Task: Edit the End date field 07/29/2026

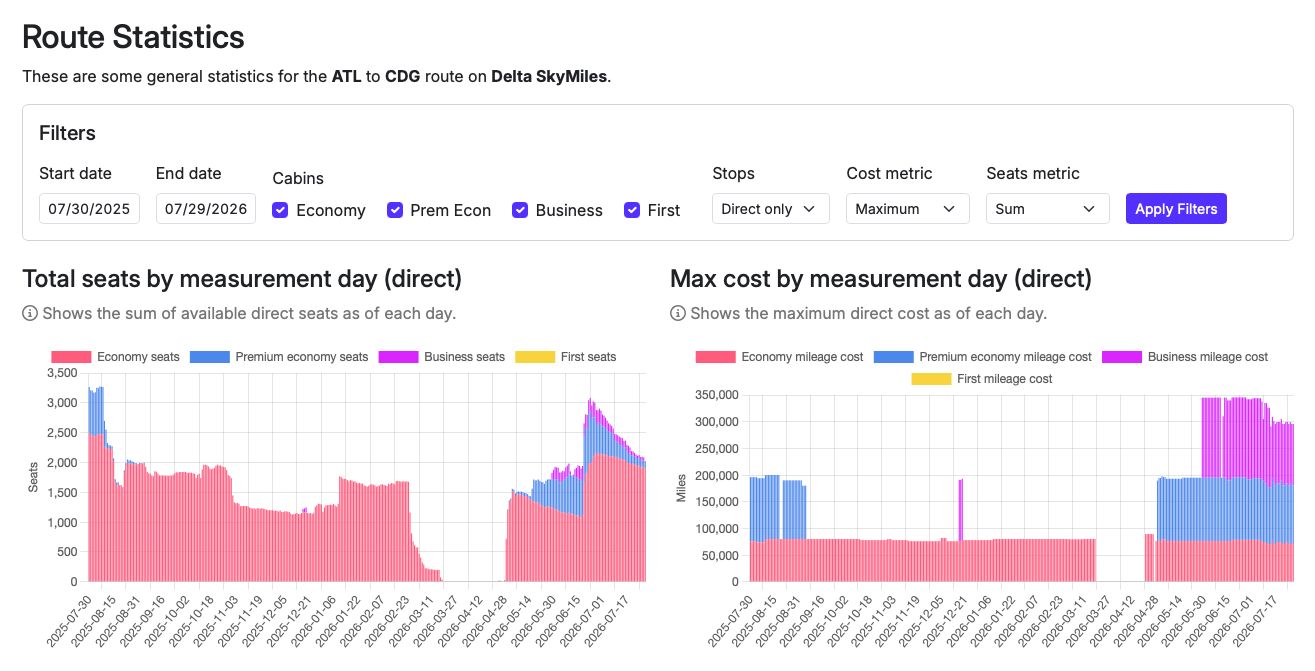Action: coord(206,209)
